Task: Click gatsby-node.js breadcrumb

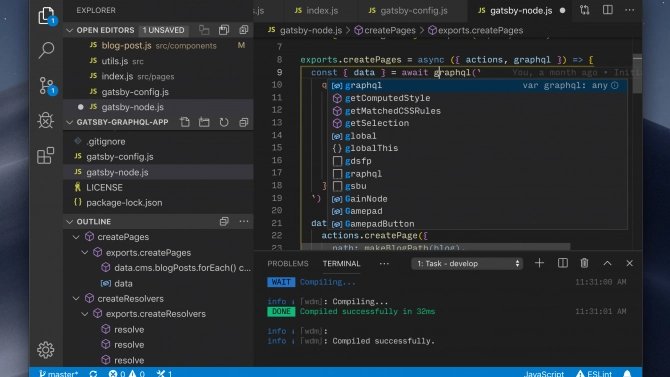Action: 305,30
